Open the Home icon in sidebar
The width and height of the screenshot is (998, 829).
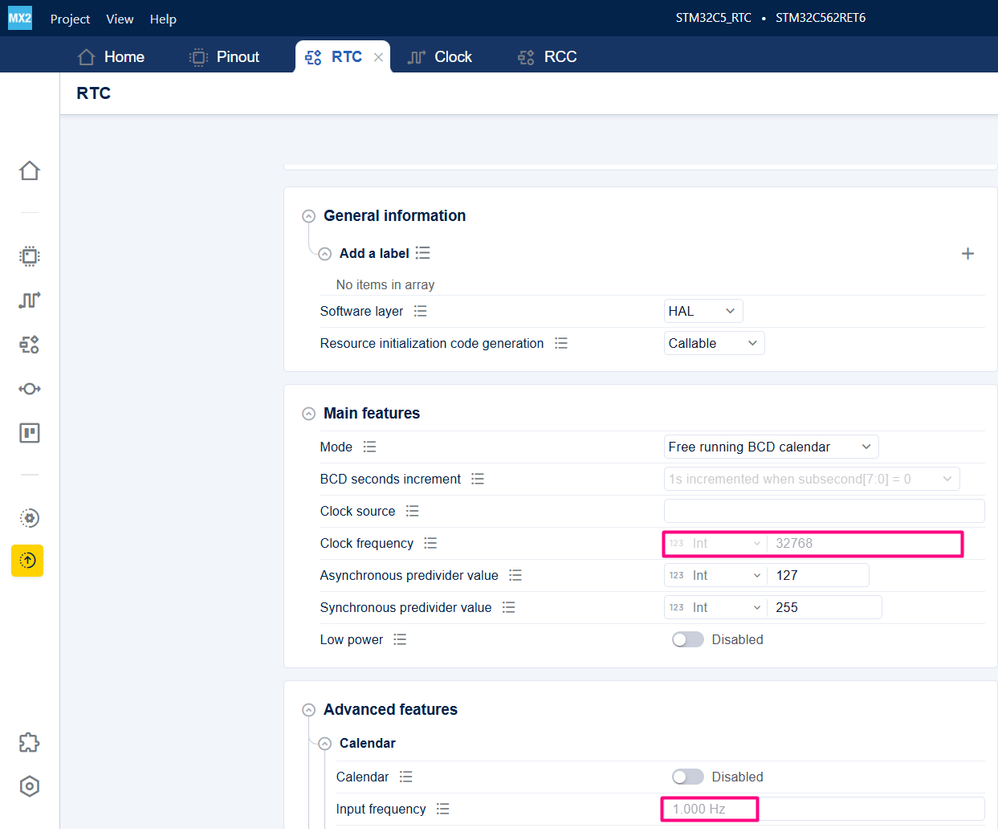29,171
